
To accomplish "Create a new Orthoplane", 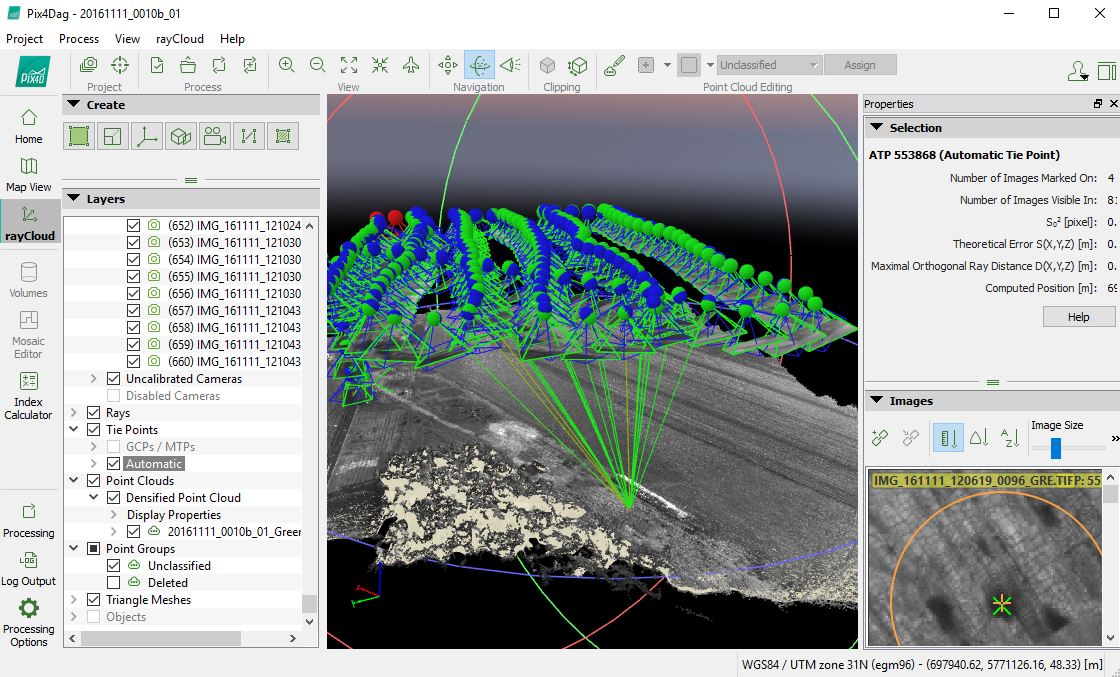I will 113,136.
